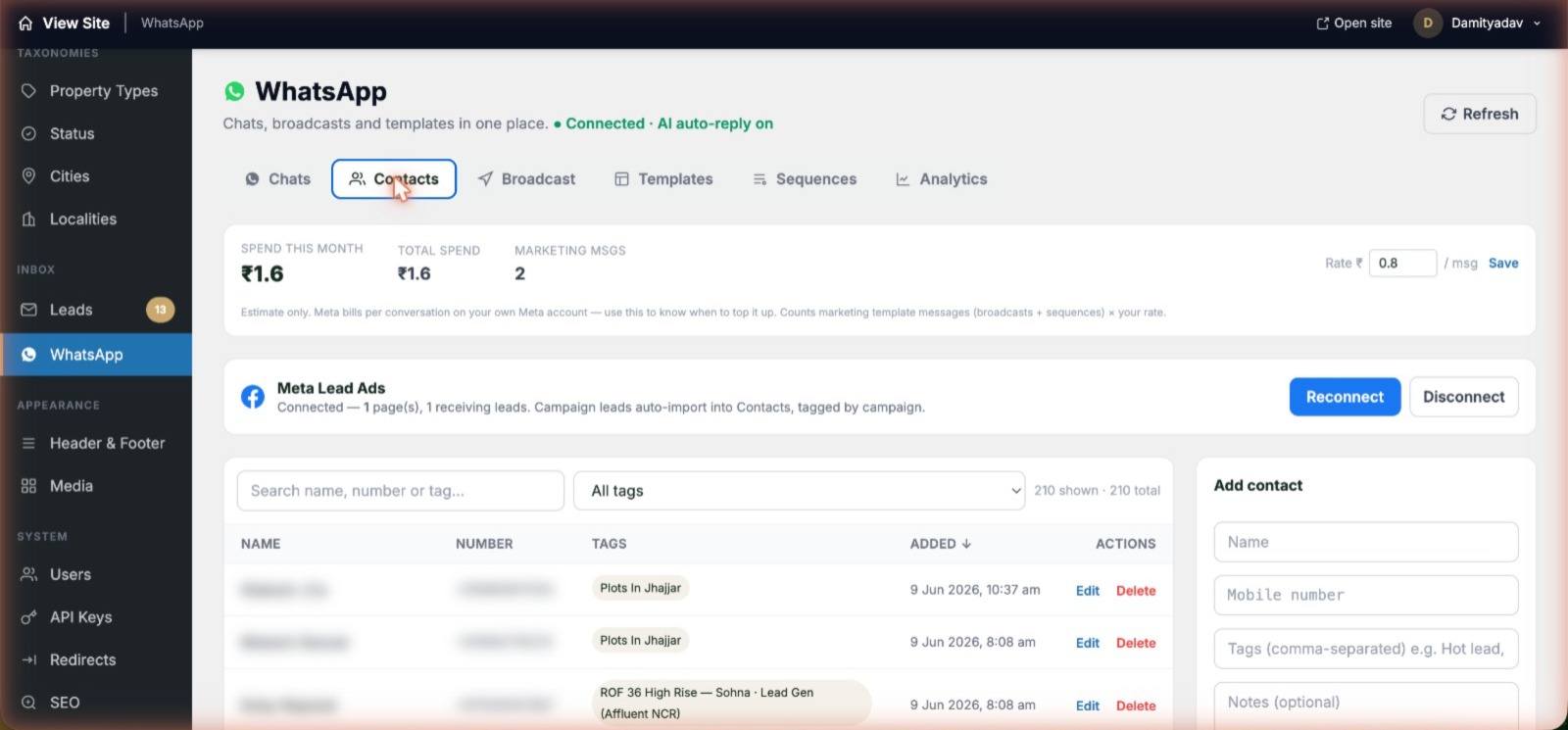Screen dimensions: 1568x730
Task: Click the "9 Jun 2026, 10:37 am" date
Action: pyautogui.click(x=975, y=590)
